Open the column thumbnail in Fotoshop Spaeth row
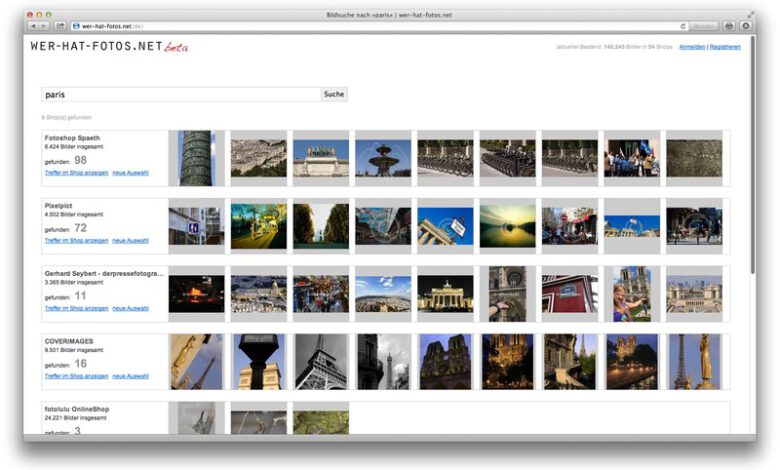780x470 pixels. [196, 158]
